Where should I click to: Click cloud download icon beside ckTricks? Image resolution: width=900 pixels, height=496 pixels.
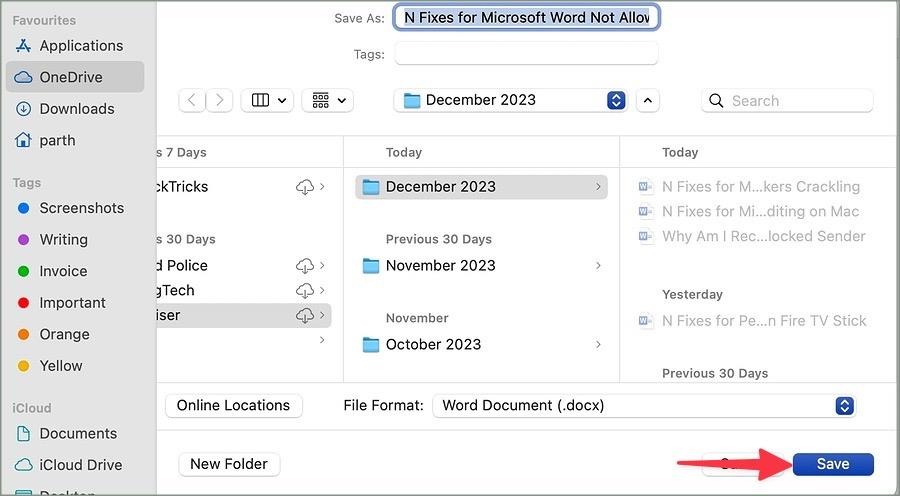coord(305,187)
